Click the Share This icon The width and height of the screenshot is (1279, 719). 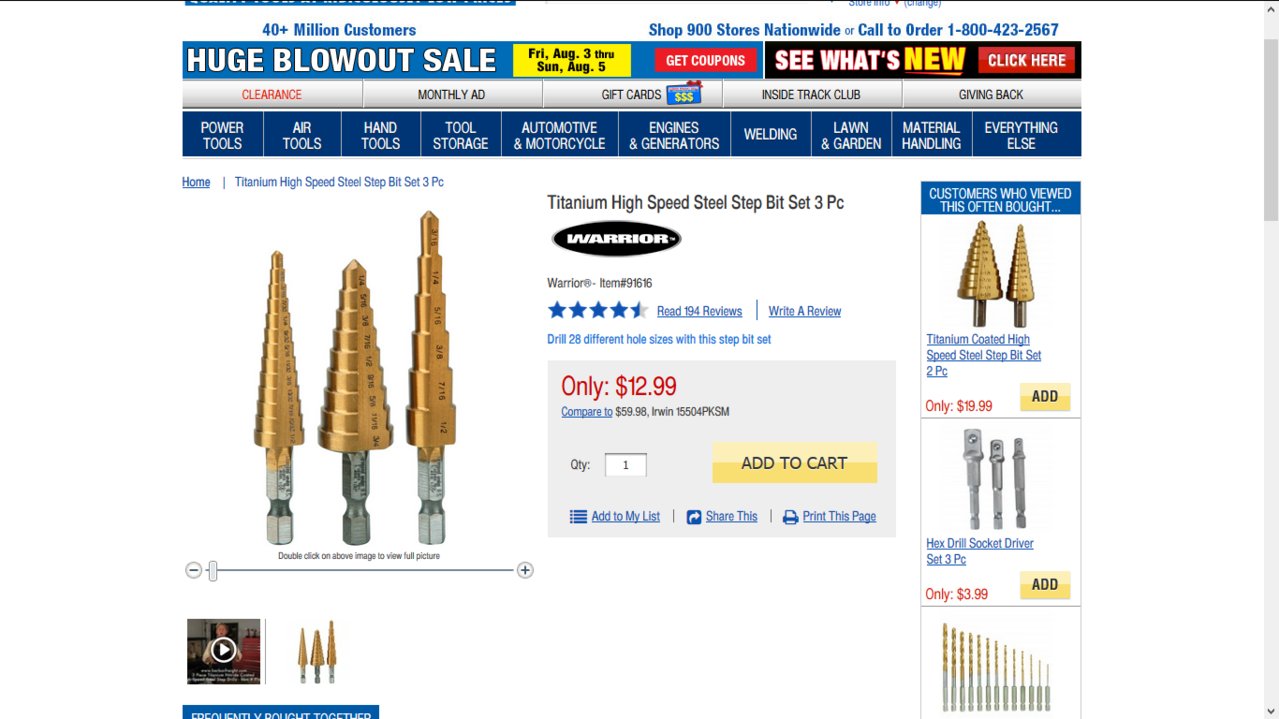(694, 517)
